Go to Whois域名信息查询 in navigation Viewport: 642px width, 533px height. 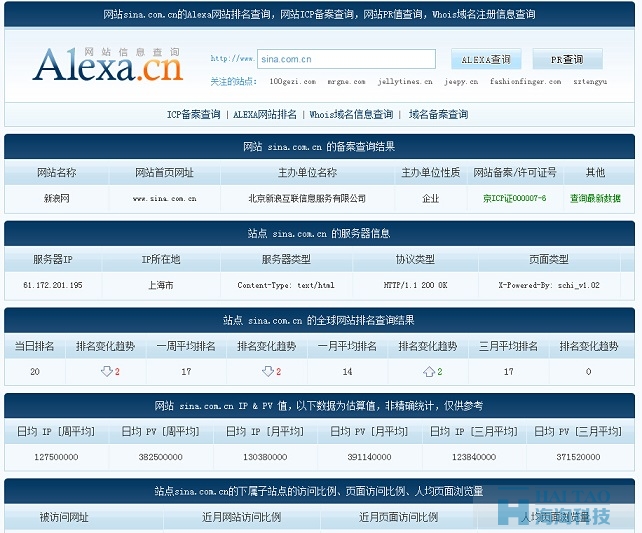[x=351, y=114]
